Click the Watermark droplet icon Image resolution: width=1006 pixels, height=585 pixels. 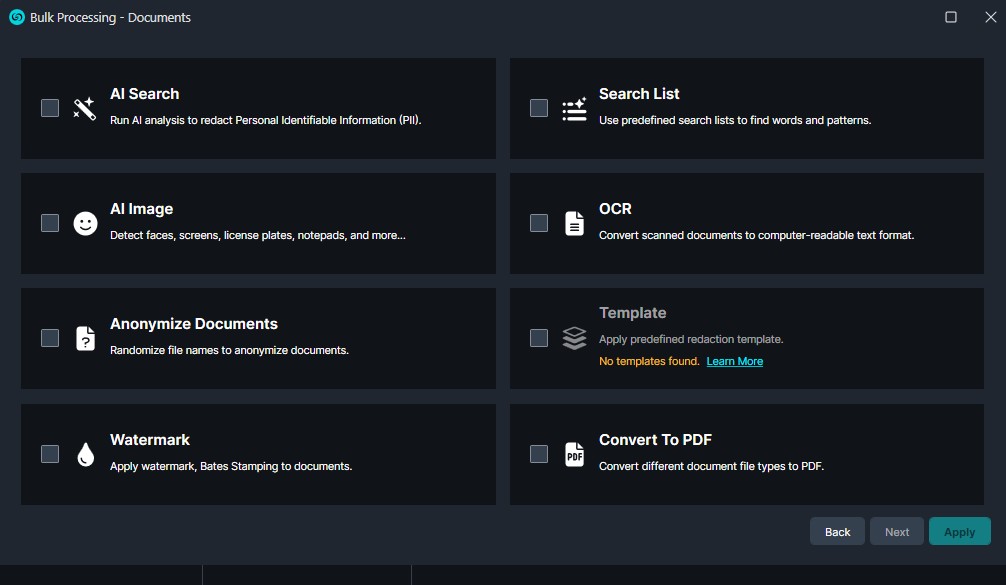pyautogui.click(x=85, y=455)
